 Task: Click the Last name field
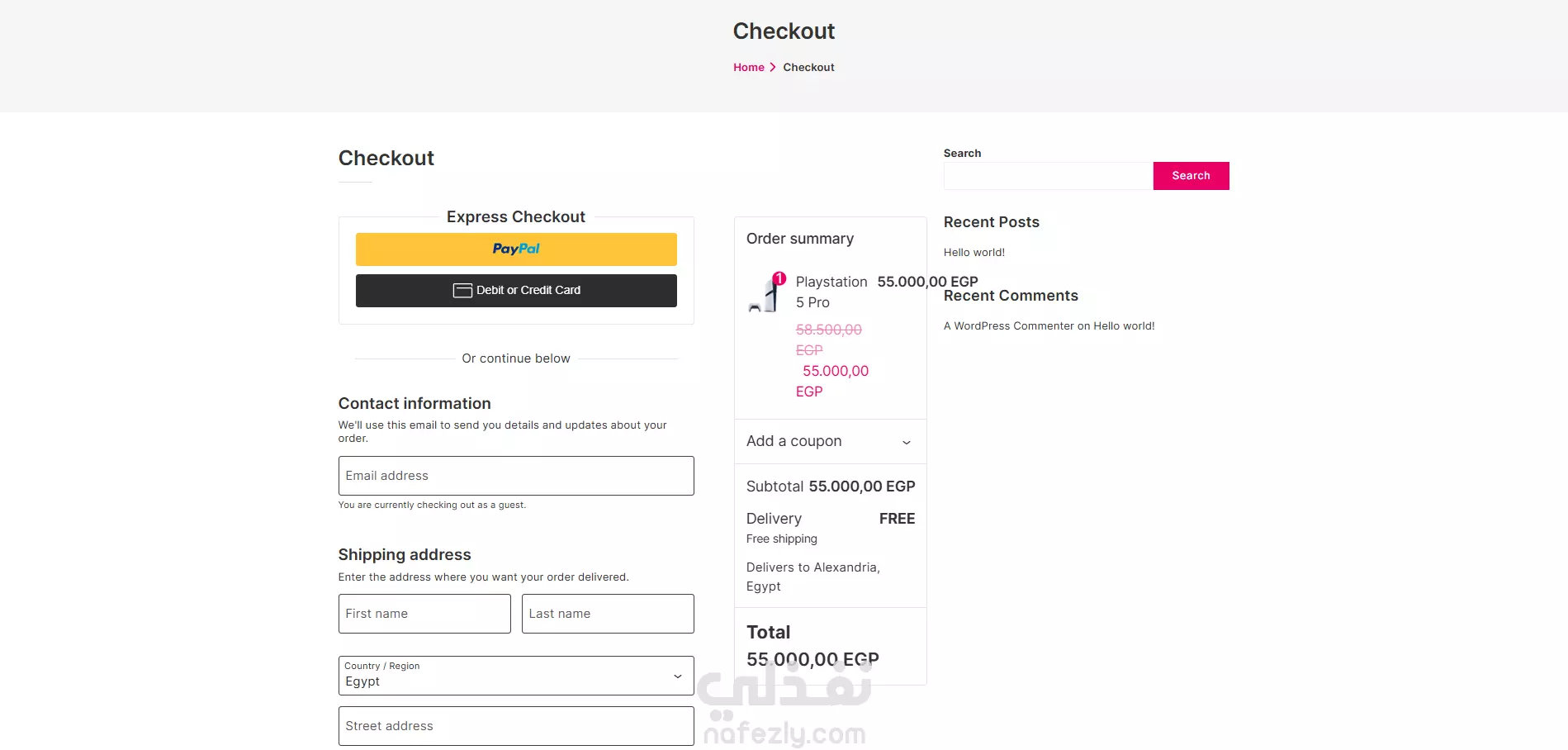pos(608,614)
